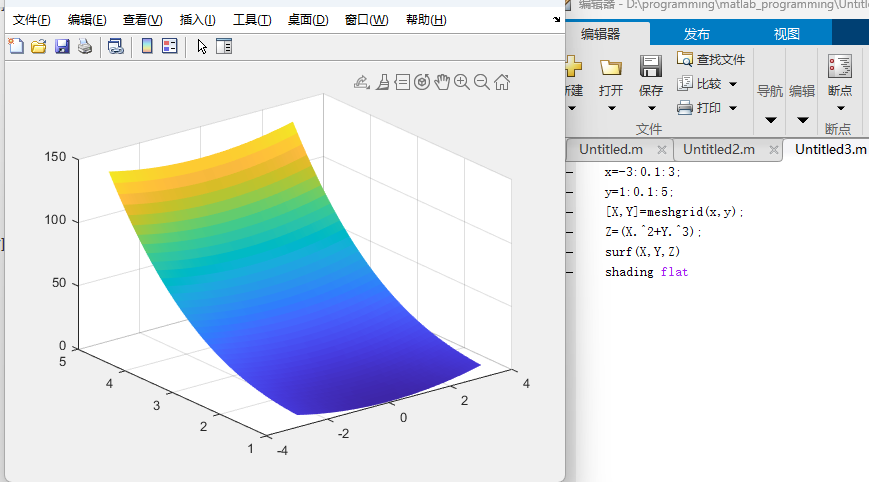Screen dimensions: 869x482
Task: Open the Desktop (桌面) menu in figure
Action: 308,20
